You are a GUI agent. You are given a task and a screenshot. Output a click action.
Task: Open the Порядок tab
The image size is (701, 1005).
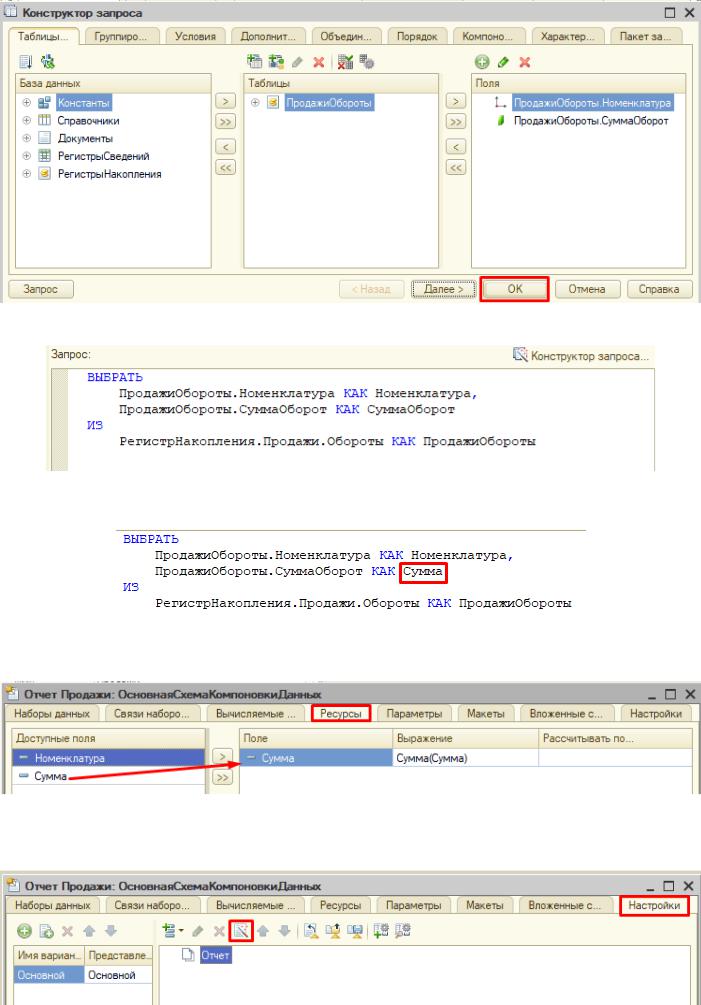pos(417,37)
